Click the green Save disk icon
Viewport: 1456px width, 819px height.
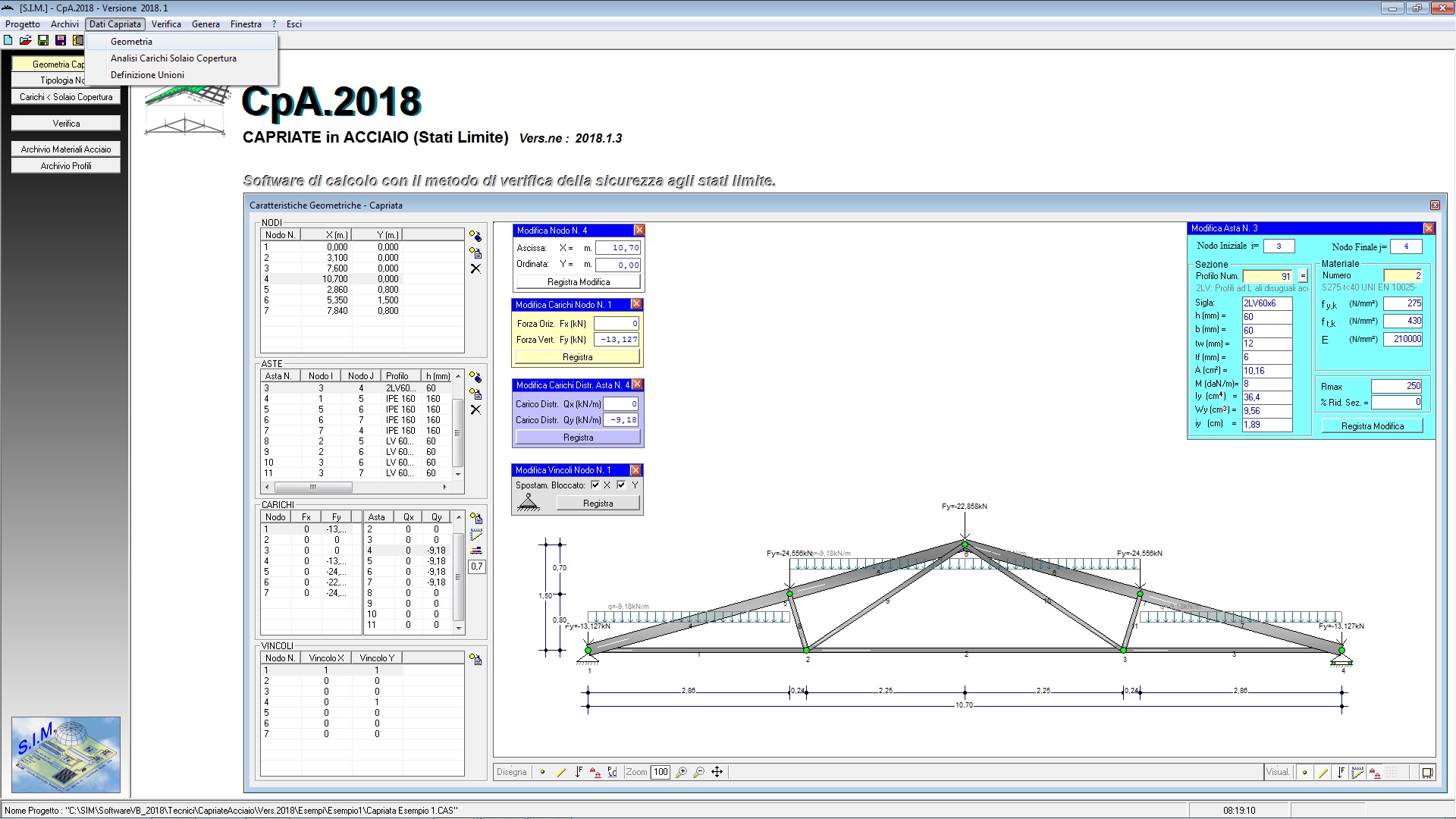coord(43,40)
